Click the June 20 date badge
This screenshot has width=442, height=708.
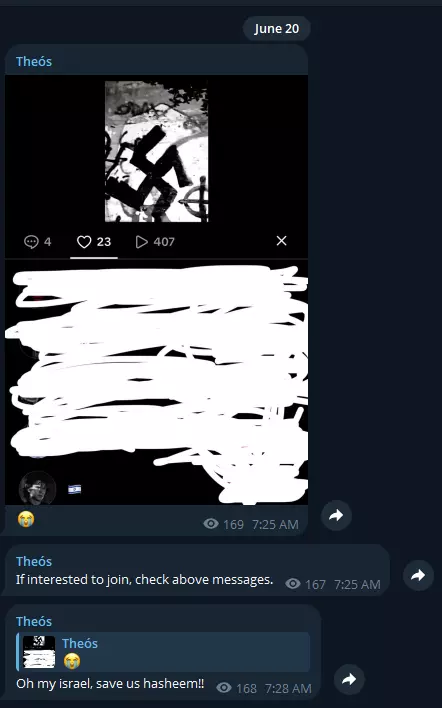pos(276,28)
